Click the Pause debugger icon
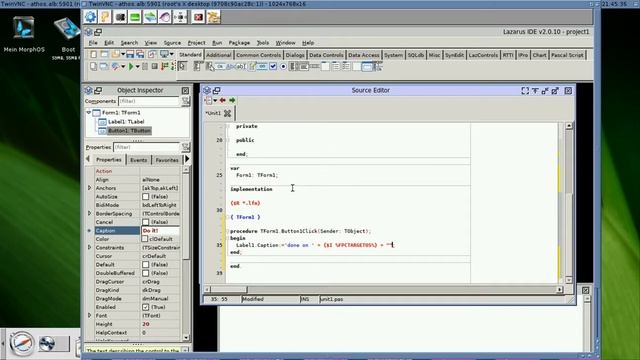640x360 pixels. tap(145, 67)
